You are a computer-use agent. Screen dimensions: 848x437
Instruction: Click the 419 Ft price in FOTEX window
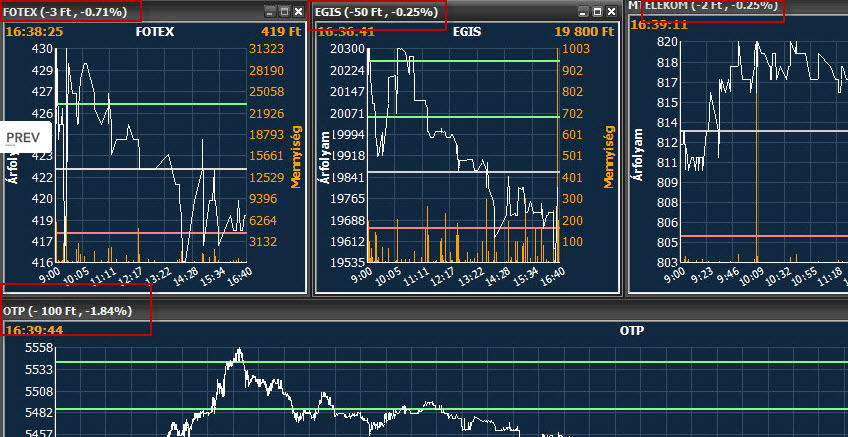(281, 32)
